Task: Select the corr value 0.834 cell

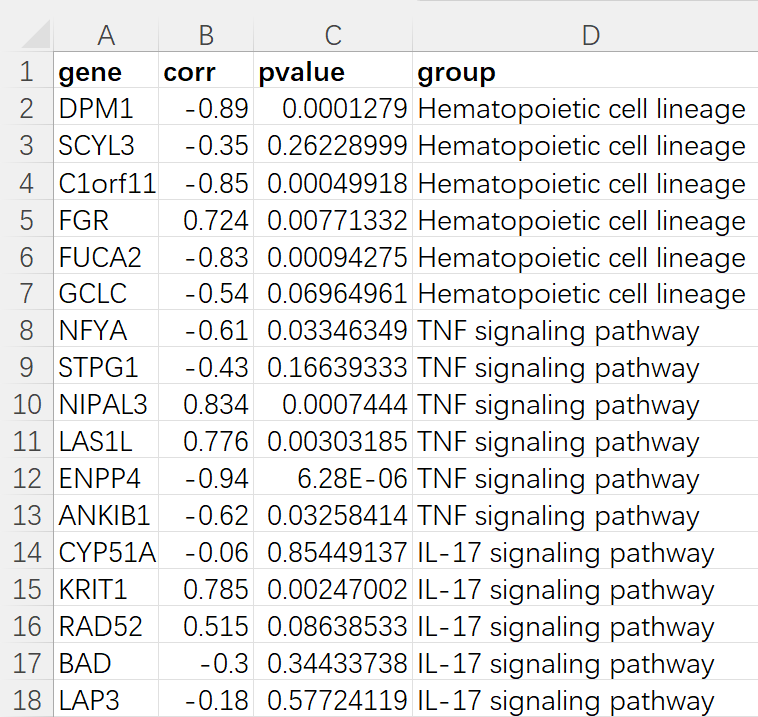Action: click(206, 405)
